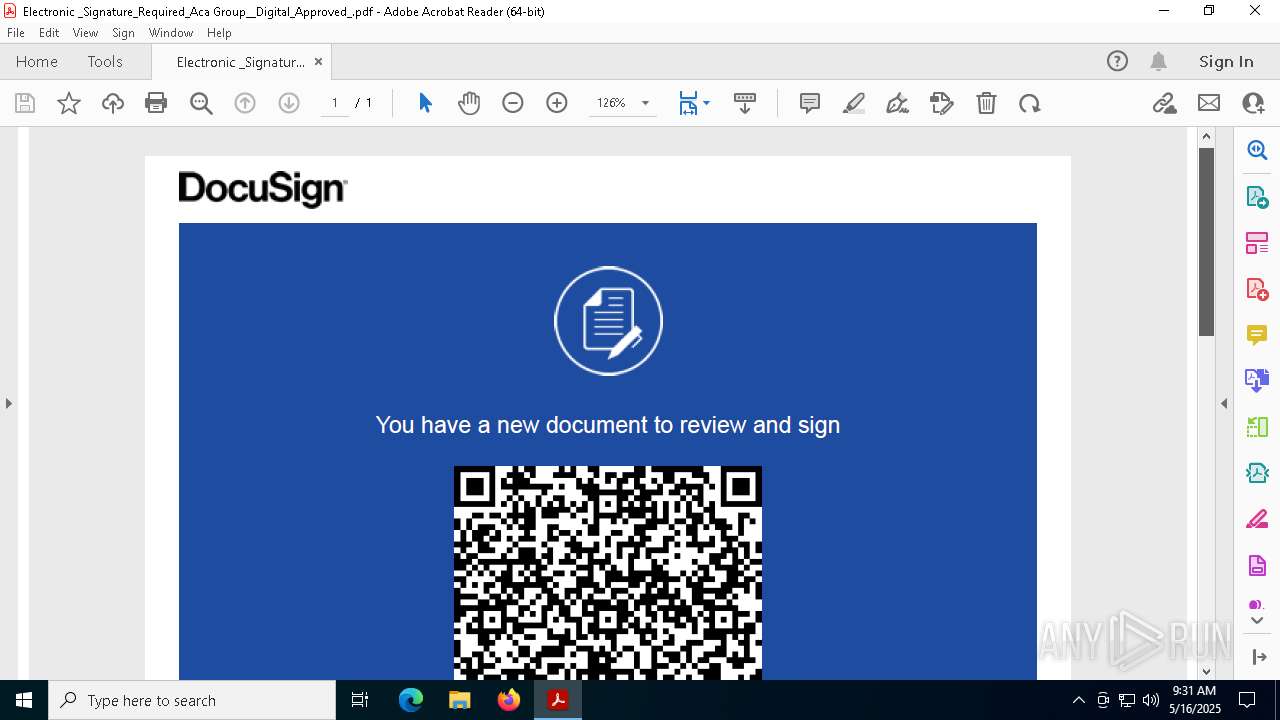Open the Help question mark icon
This screenshot has height=720, width=1280.
[1117, 62]
